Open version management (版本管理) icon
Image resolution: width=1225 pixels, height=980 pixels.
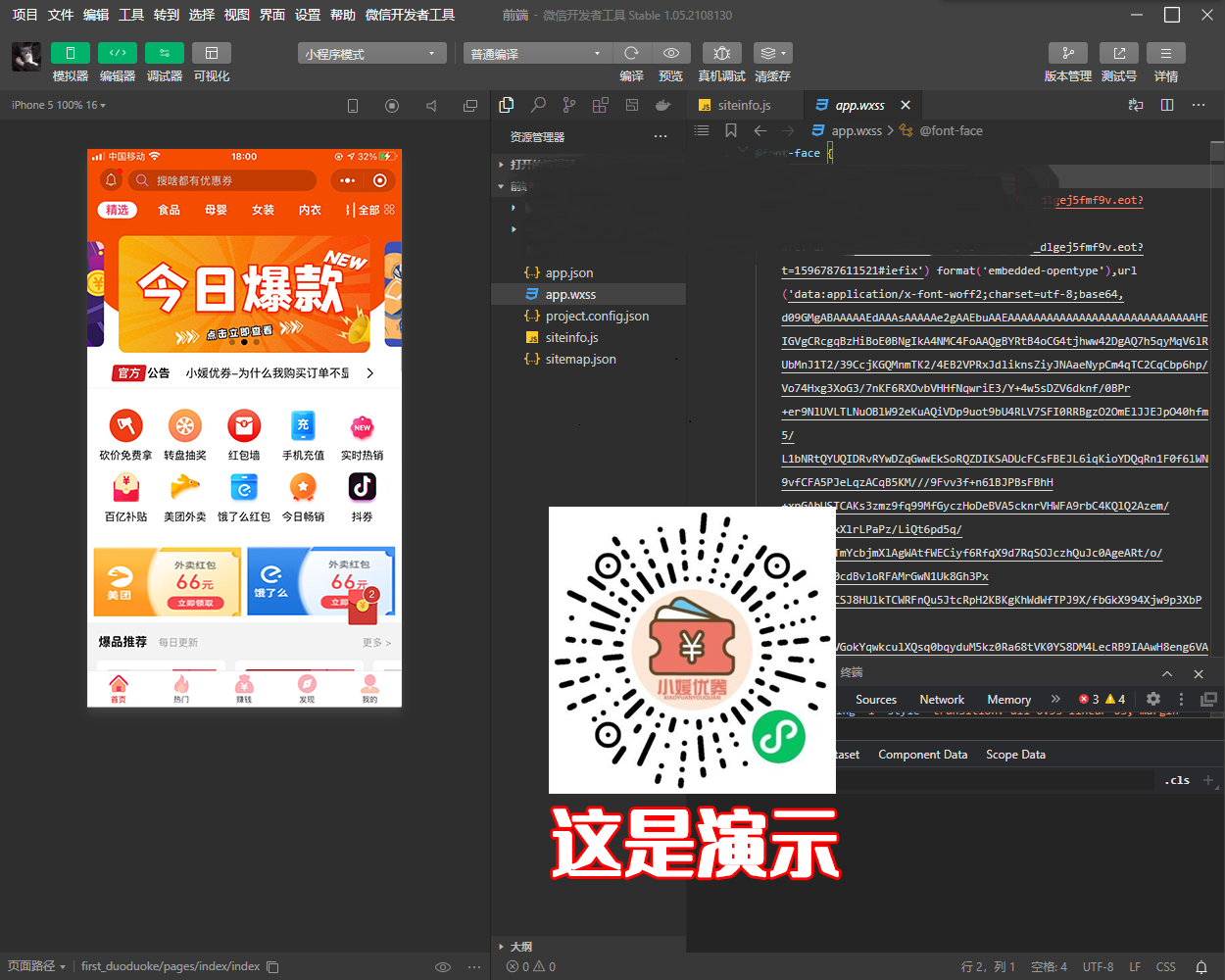click(x=1068, y=53)
